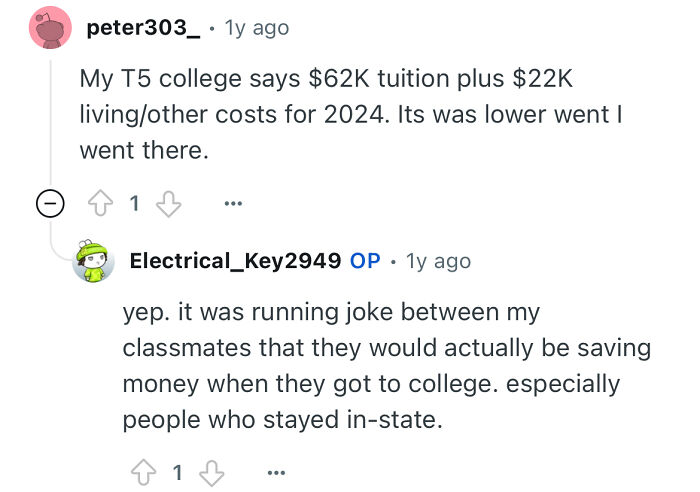Upvote peter303_'s comment
This screenshot has width=700, height=492.
pyautogui.click(x=101, y=204)
